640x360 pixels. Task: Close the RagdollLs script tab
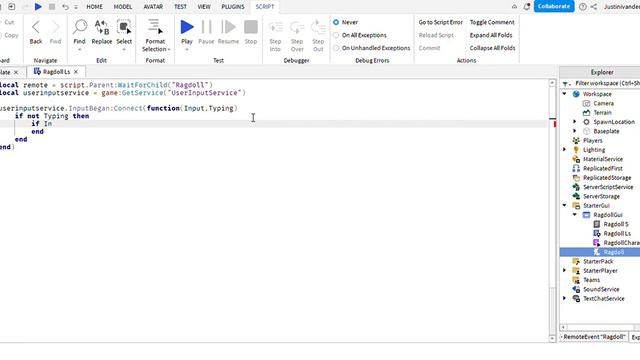click(76, 72)
